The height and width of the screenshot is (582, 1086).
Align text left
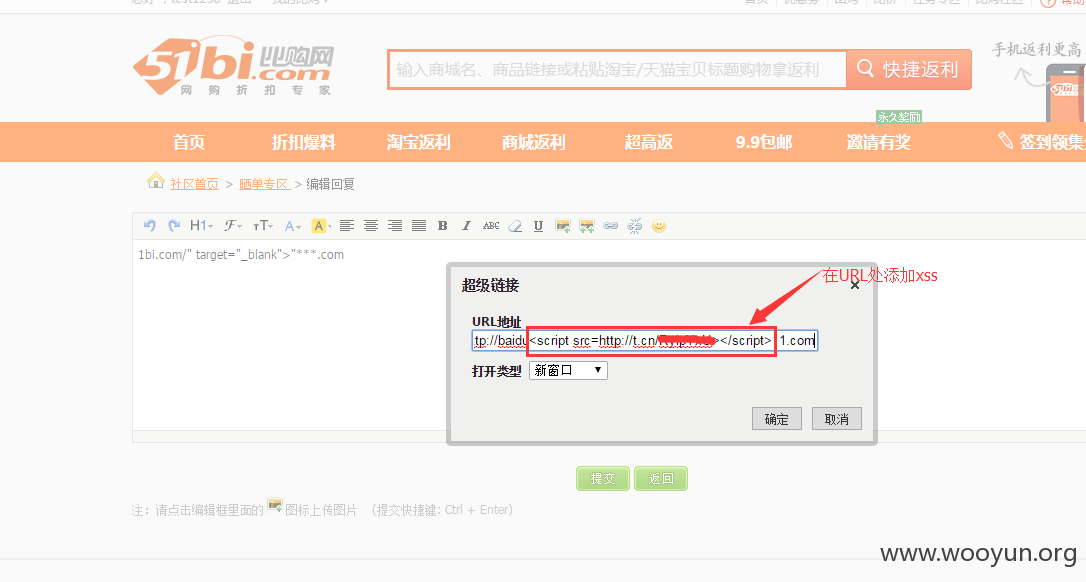click(x=346, y=226)
